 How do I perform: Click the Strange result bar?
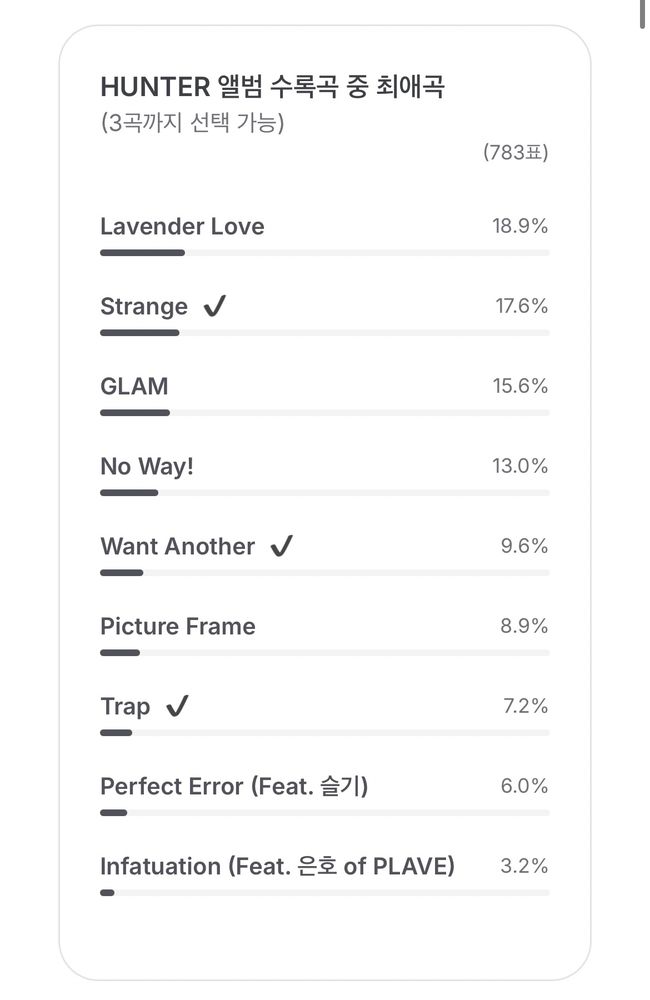point(325,333)
